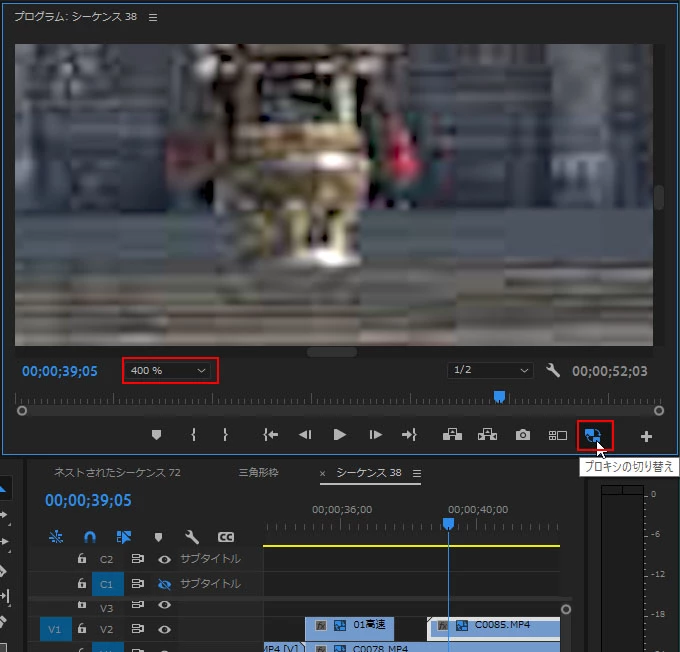Image resolution: width=680 pixels, height=652 pixels.
Task: Open the Program panel menu
Action: click(153, 17)
